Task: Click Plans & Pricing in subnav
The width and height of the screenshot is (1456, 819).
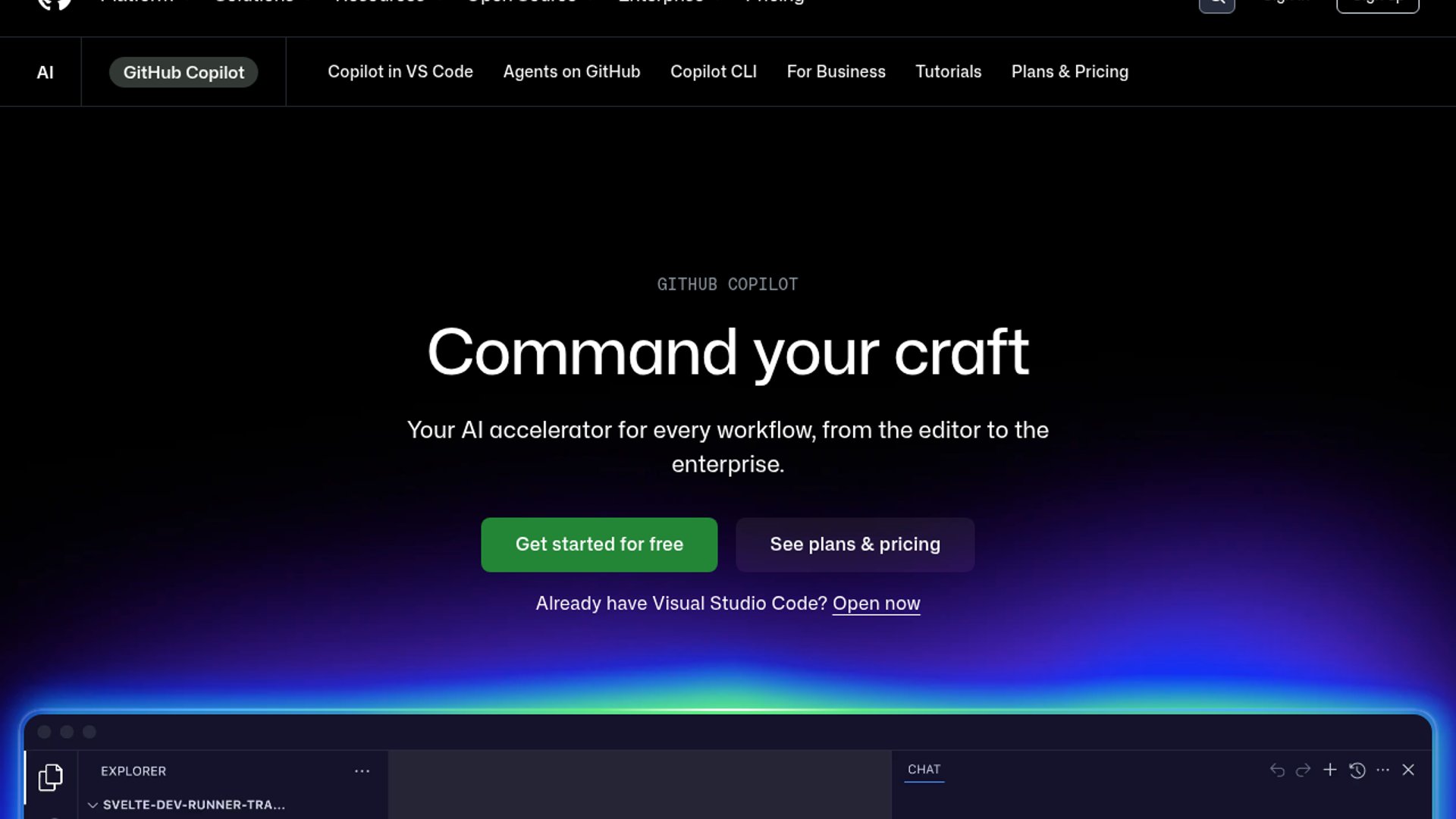Action: 1069,71
